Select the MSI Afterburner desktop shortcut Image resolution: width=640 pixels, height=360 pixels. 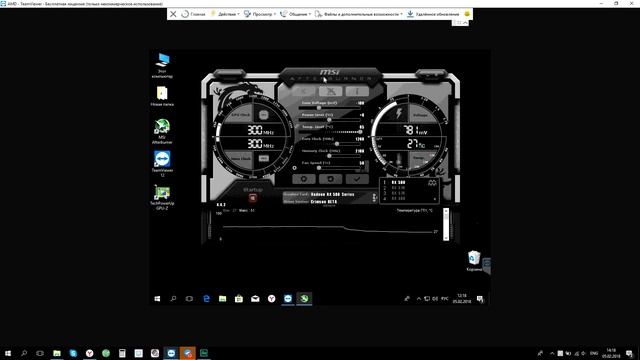pos(162,131)
